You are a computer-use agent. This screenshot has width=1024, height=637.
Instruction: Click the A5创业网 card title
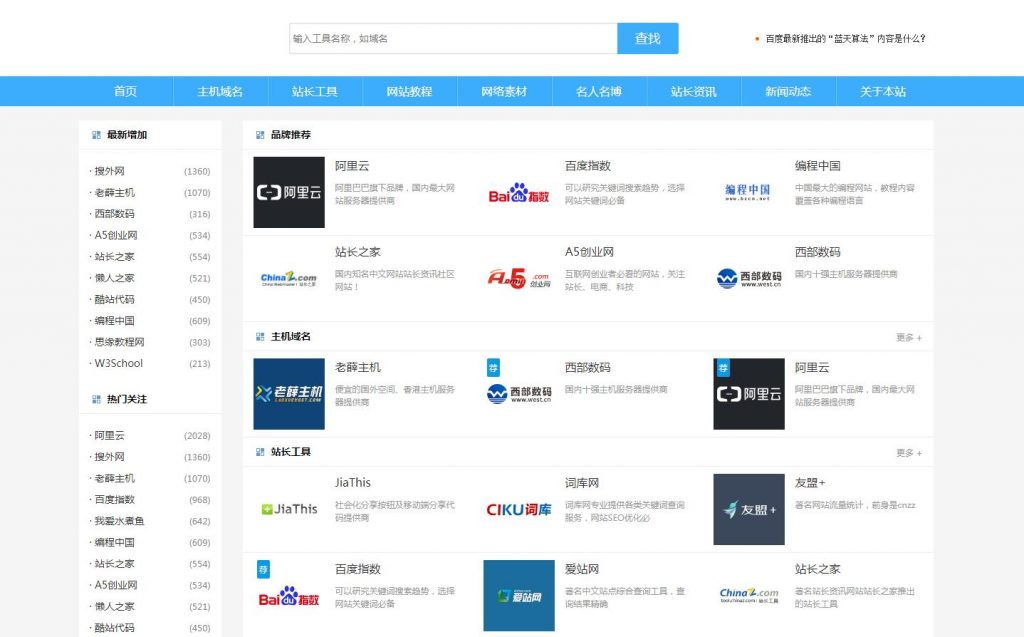point(589,252)
